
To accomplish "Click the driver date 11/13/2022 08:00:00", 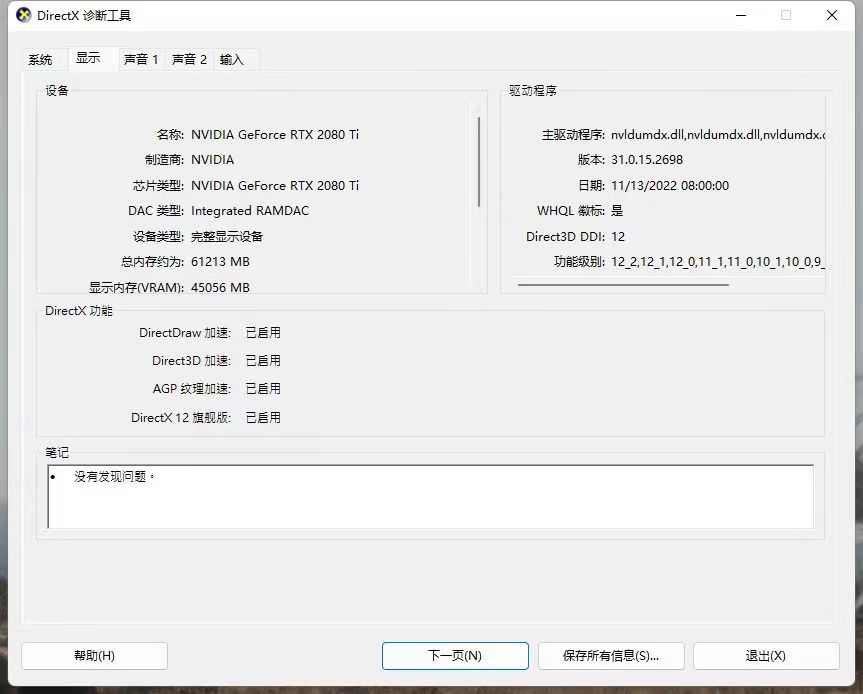I will (x=670, y=185).
